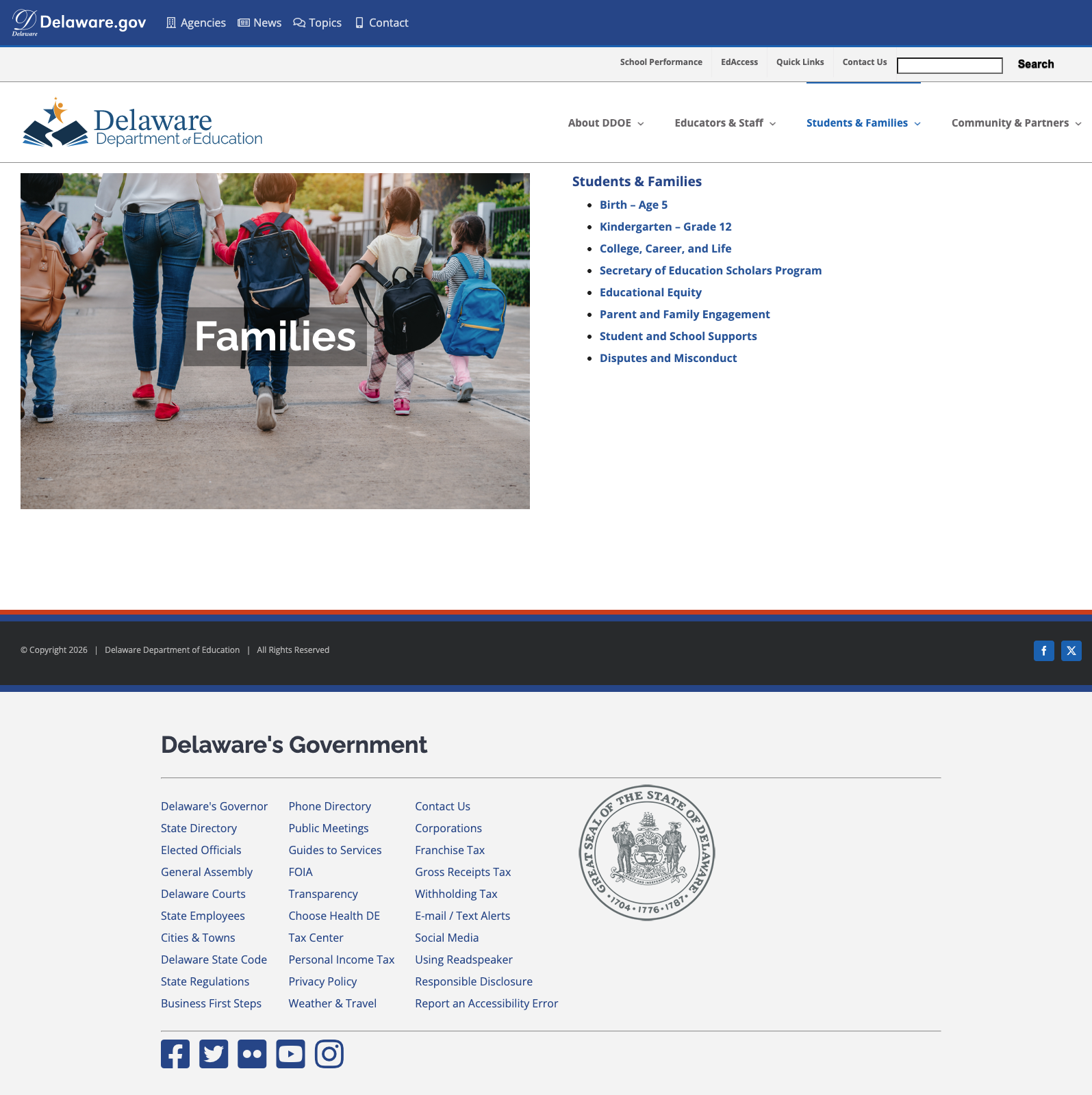The image size is (1092, 1095).
Task: Open Report an Accessibility Error link
Action: pos(487,1003)
